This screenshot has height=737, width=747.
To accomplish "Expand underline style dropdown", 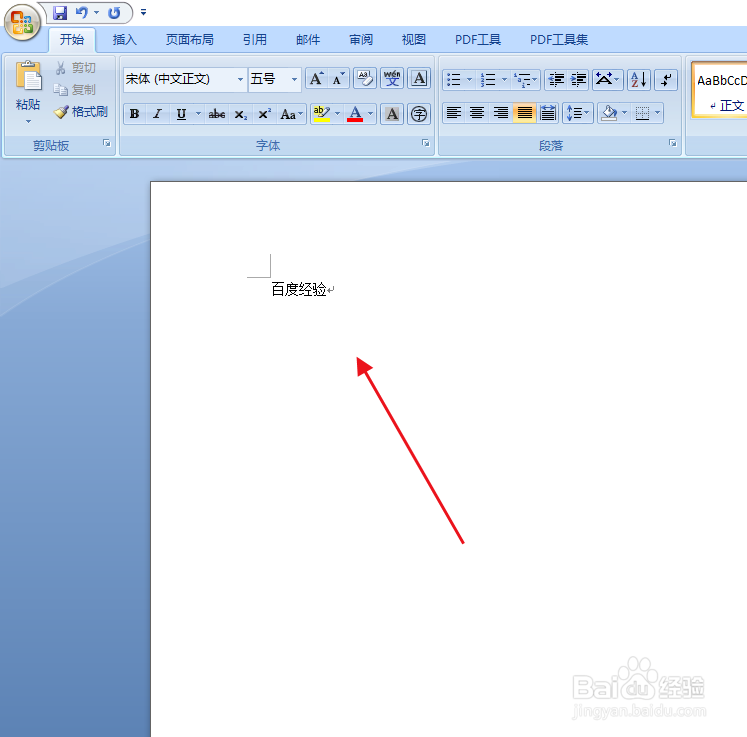I will point(198,114).
